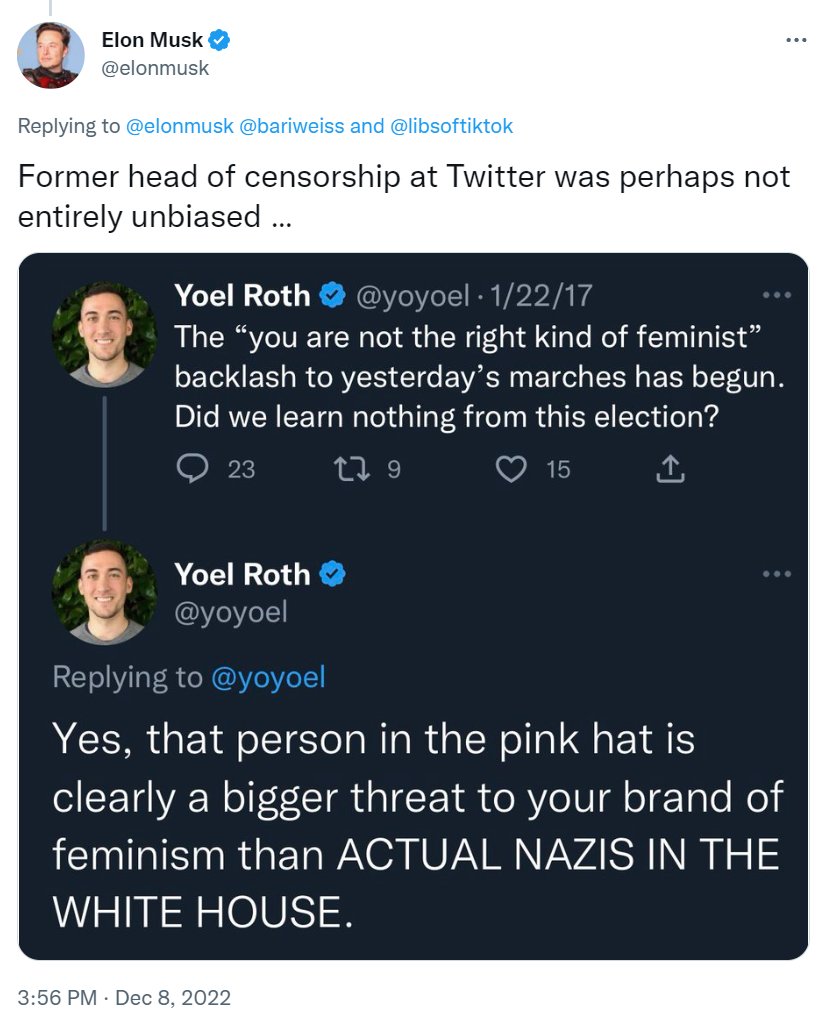Screen dimensions: 827x1024
Task: Click the @yoyoel mention in Replying to
Action: [268, 677]
